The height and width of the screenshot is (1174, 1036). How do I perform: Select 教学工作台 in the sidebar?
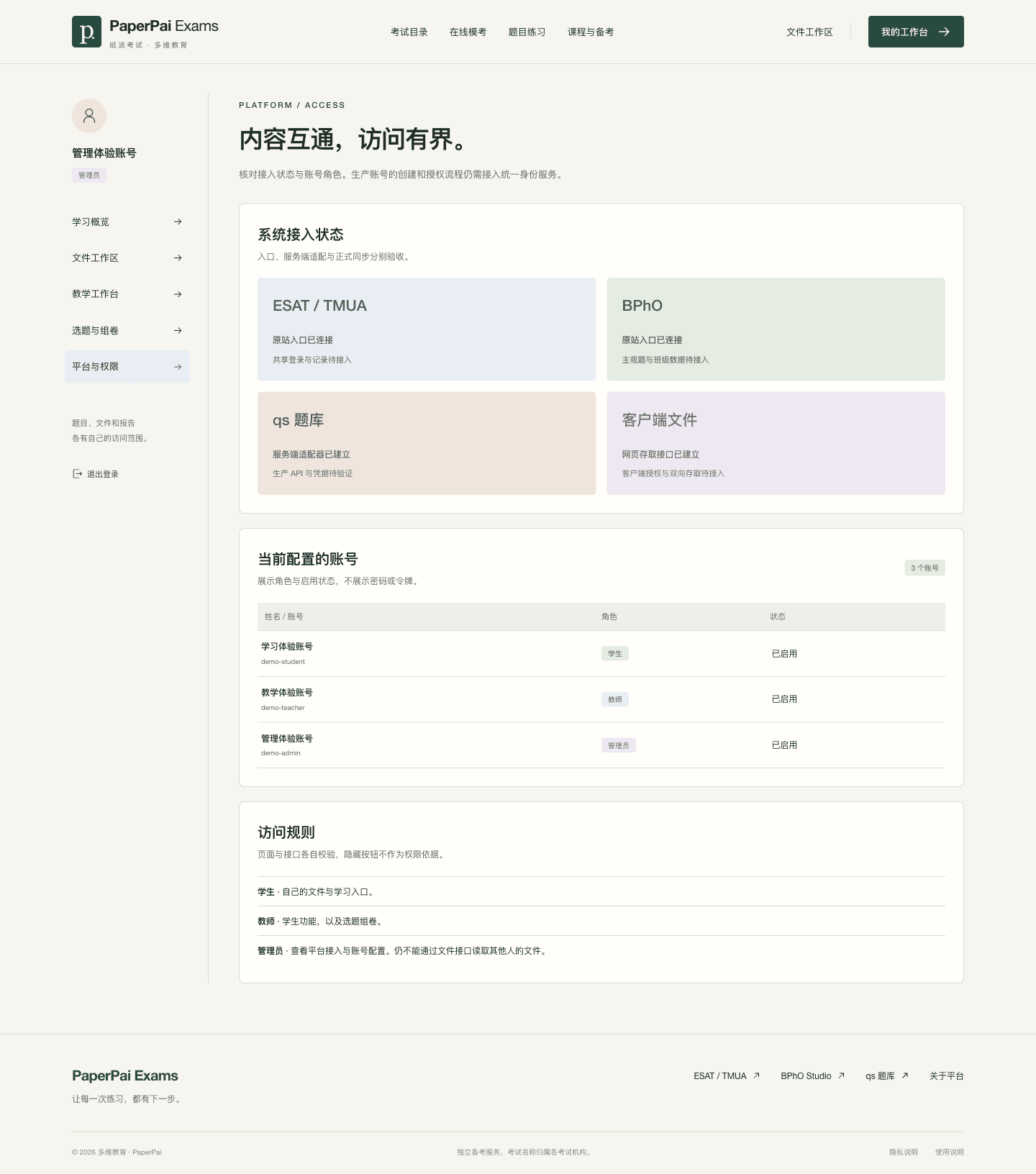pos(127,294)
